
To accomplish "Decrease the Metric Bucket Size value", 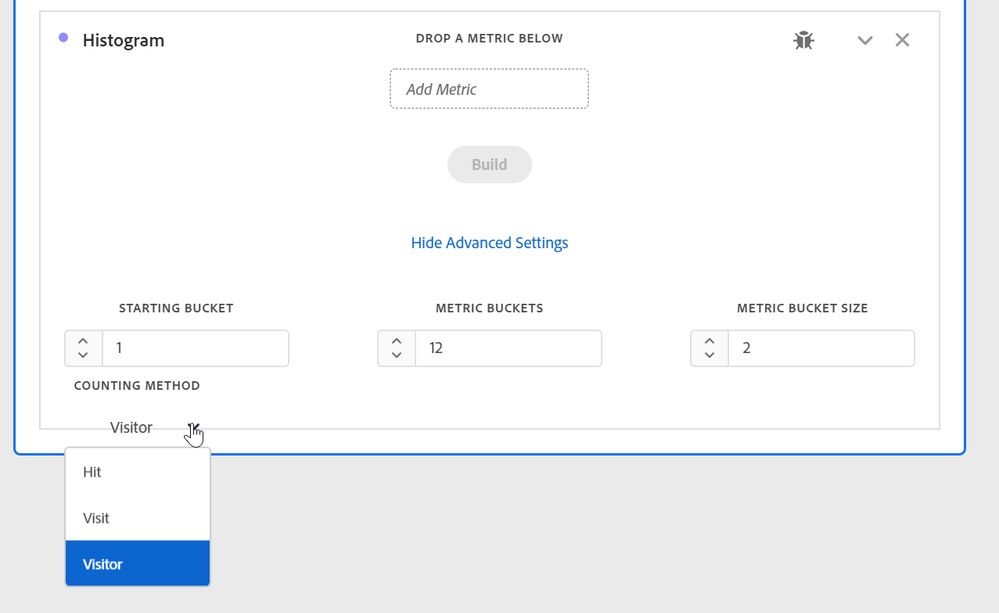I will point(709,355).
